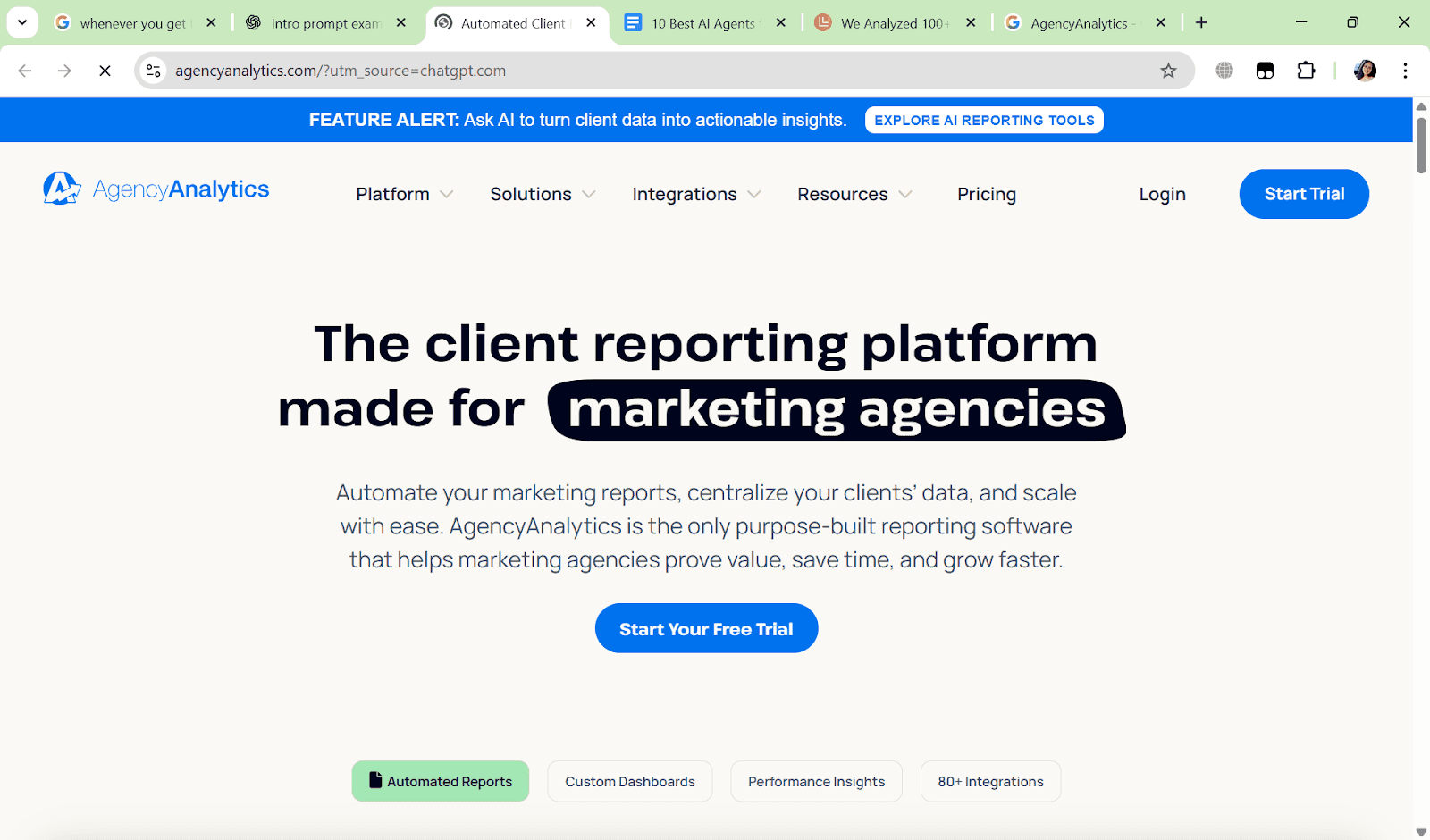Image resolution: width=1430 pixels, height=840 pixels.
Task: Click the browser back arrow
Action: 24,71
